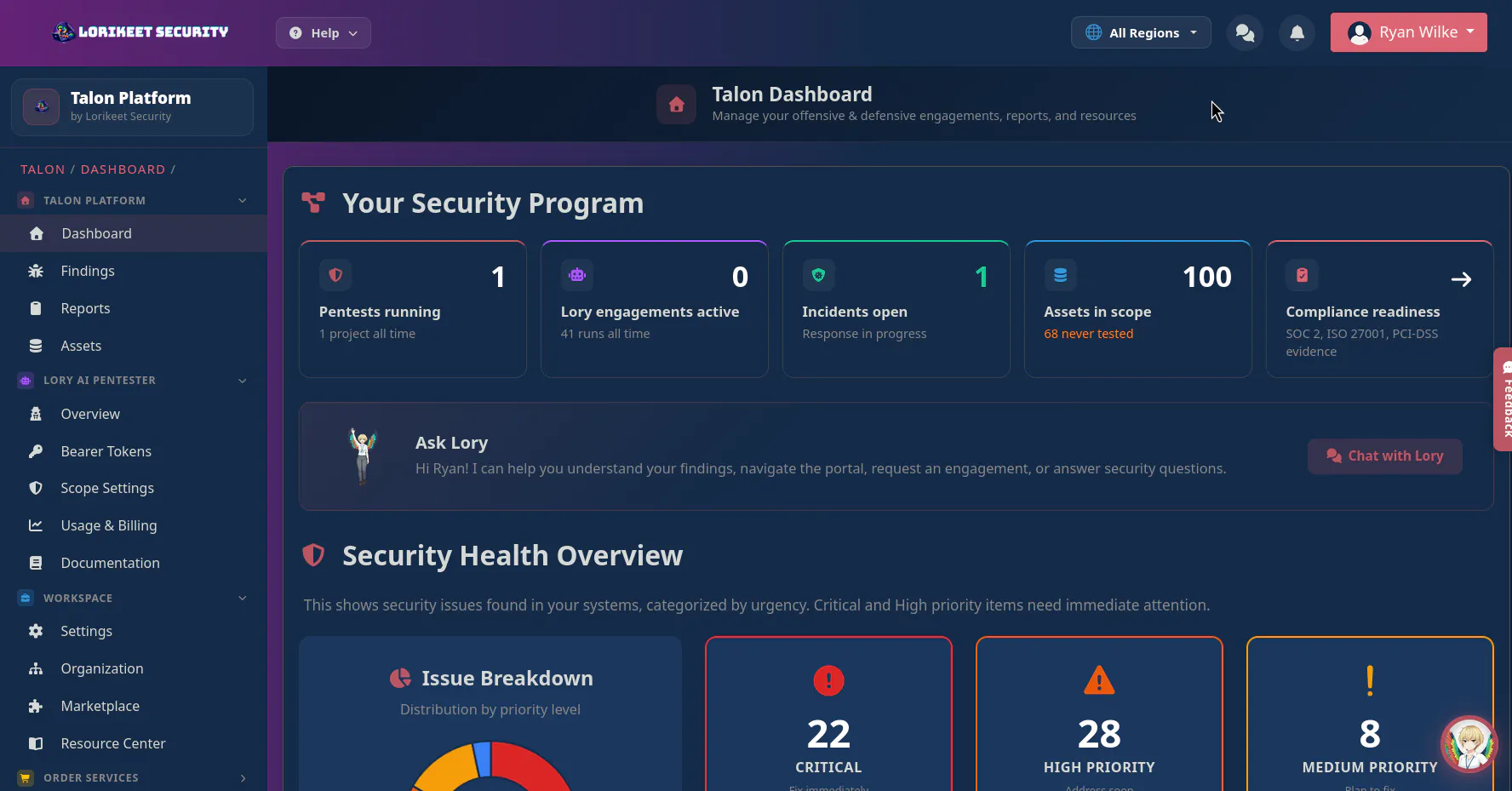The width and height of the screenshot is (1512, 791).
Task: Click the Talon Platform header card
Action: [132, 107]
